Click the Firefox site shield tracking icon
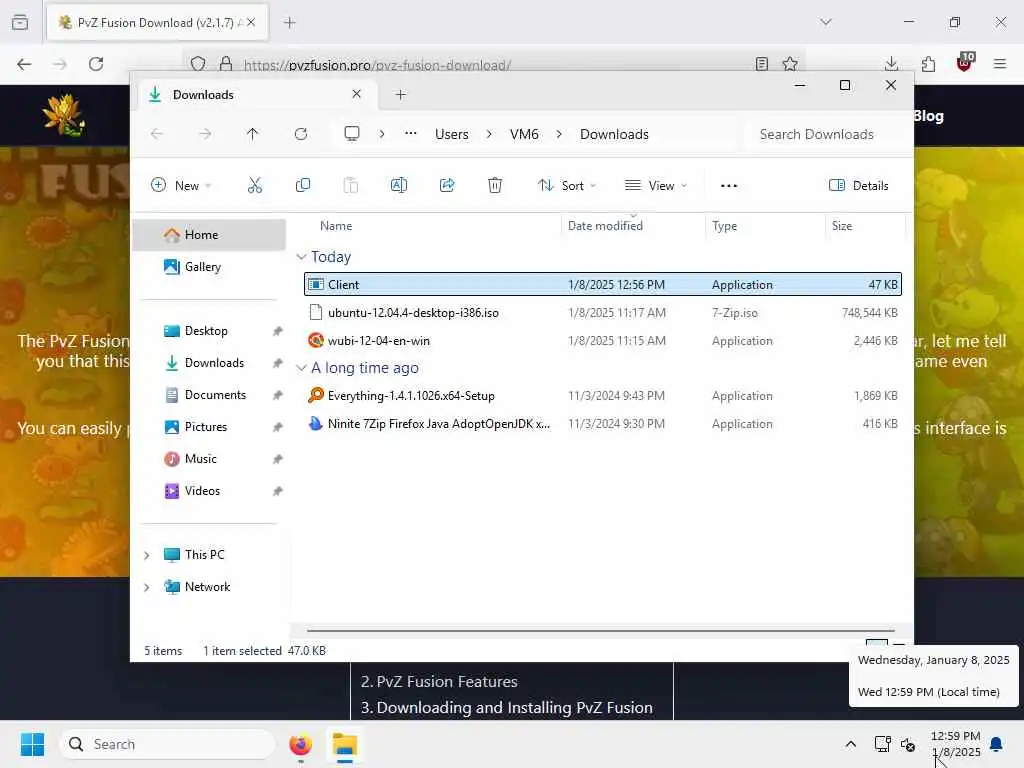The height and width of the screenshot is (768, 1024). (198, 64)
